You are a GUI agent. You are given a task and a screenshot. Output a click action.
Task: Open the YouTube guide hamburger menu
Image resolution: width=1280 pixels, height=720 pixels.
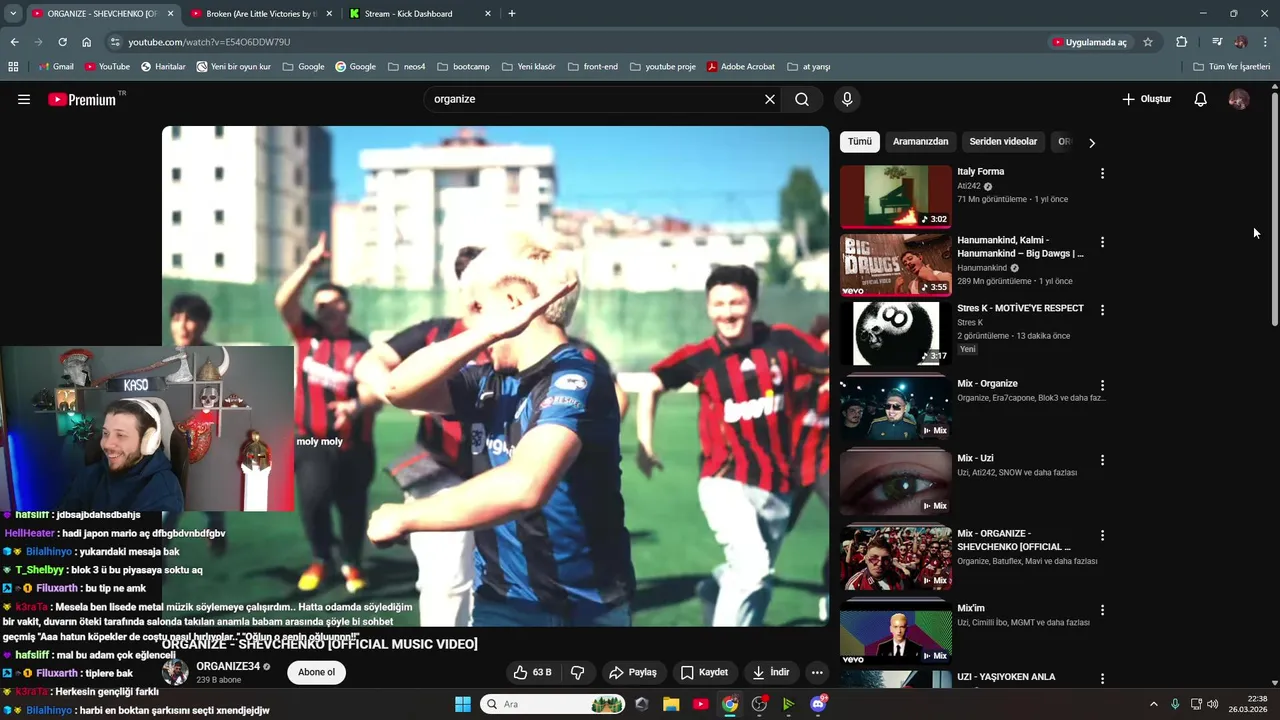coord(24,99)
